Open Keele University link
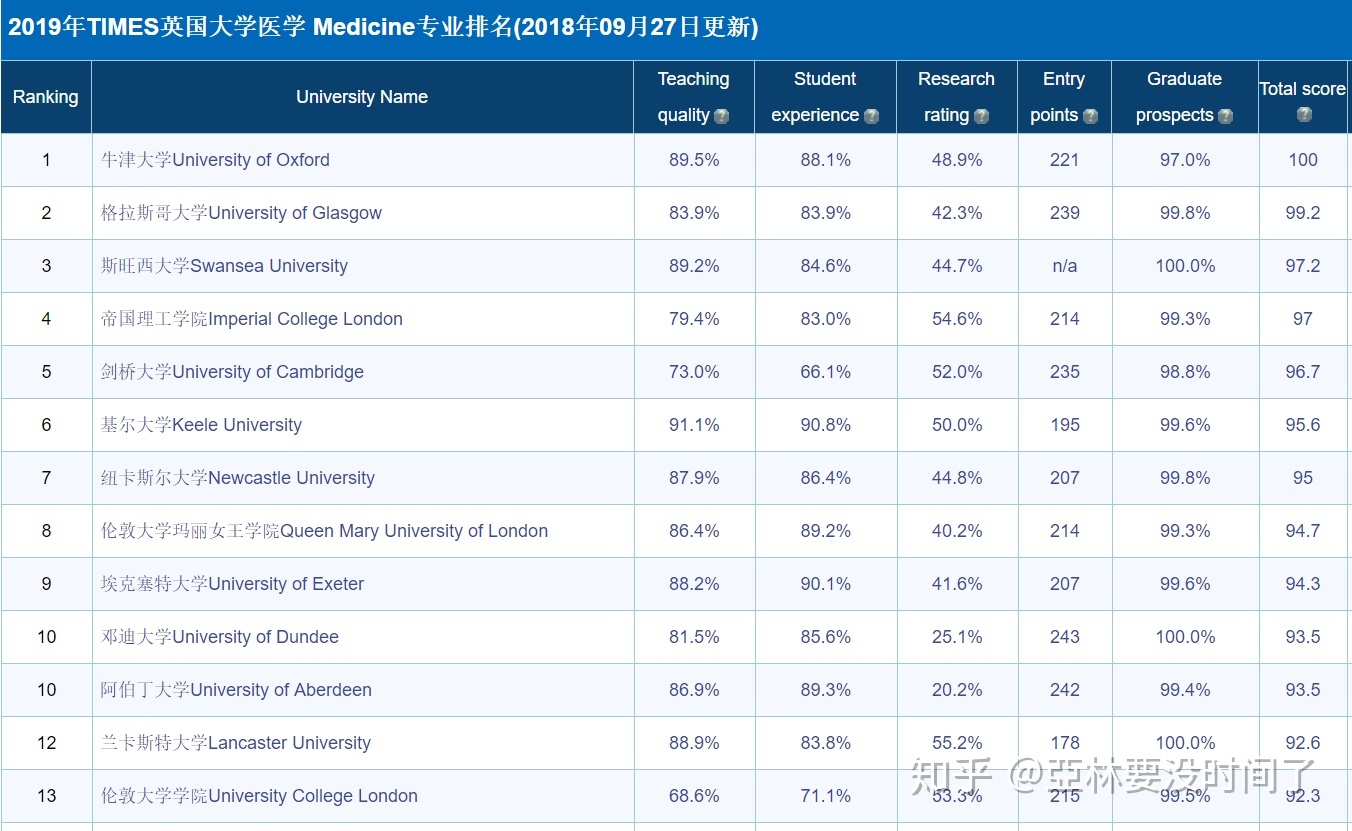 [201, 425]
